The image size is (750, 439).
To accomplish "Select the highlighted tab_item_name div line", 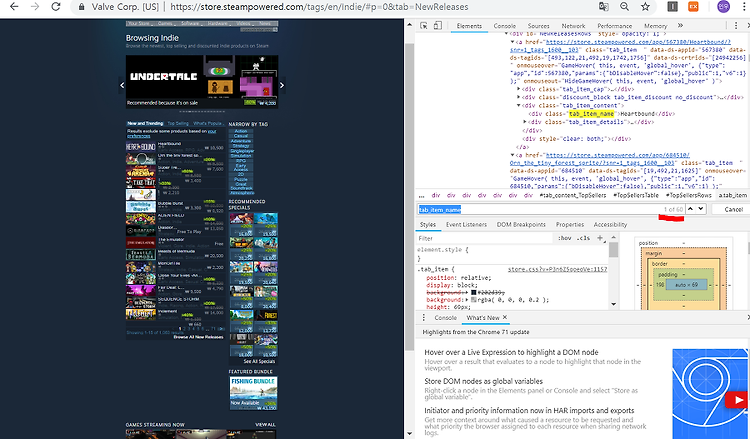I will pos(602,114).
